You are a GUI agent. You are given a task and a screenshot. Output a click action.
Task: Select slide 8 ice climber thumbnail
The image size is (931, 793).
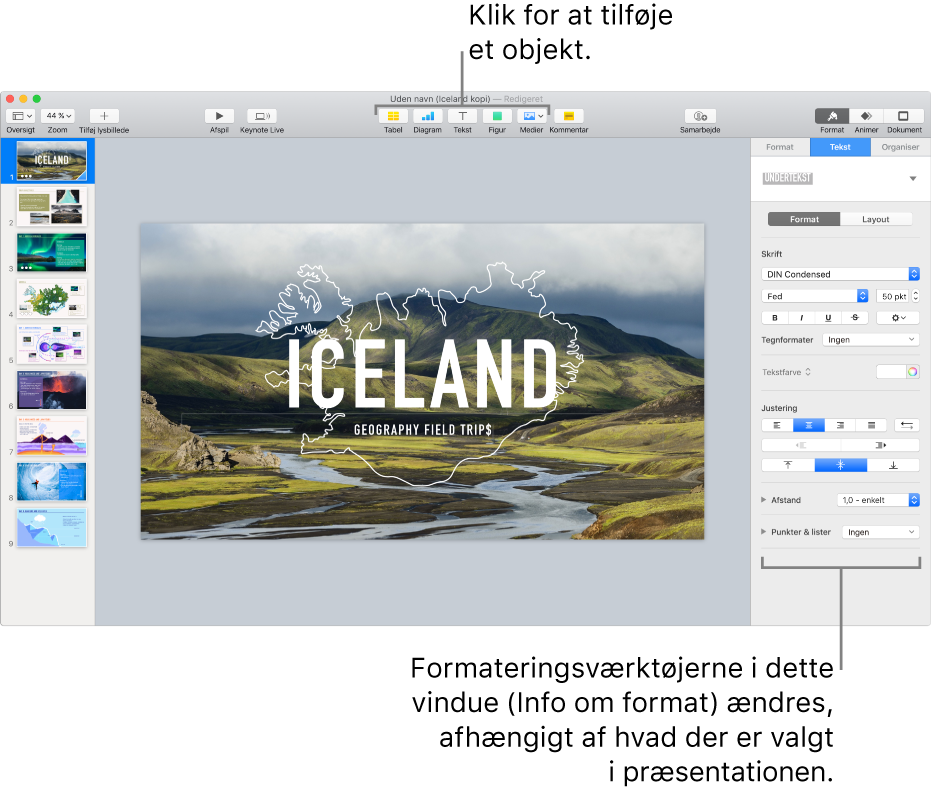[52, 481]
